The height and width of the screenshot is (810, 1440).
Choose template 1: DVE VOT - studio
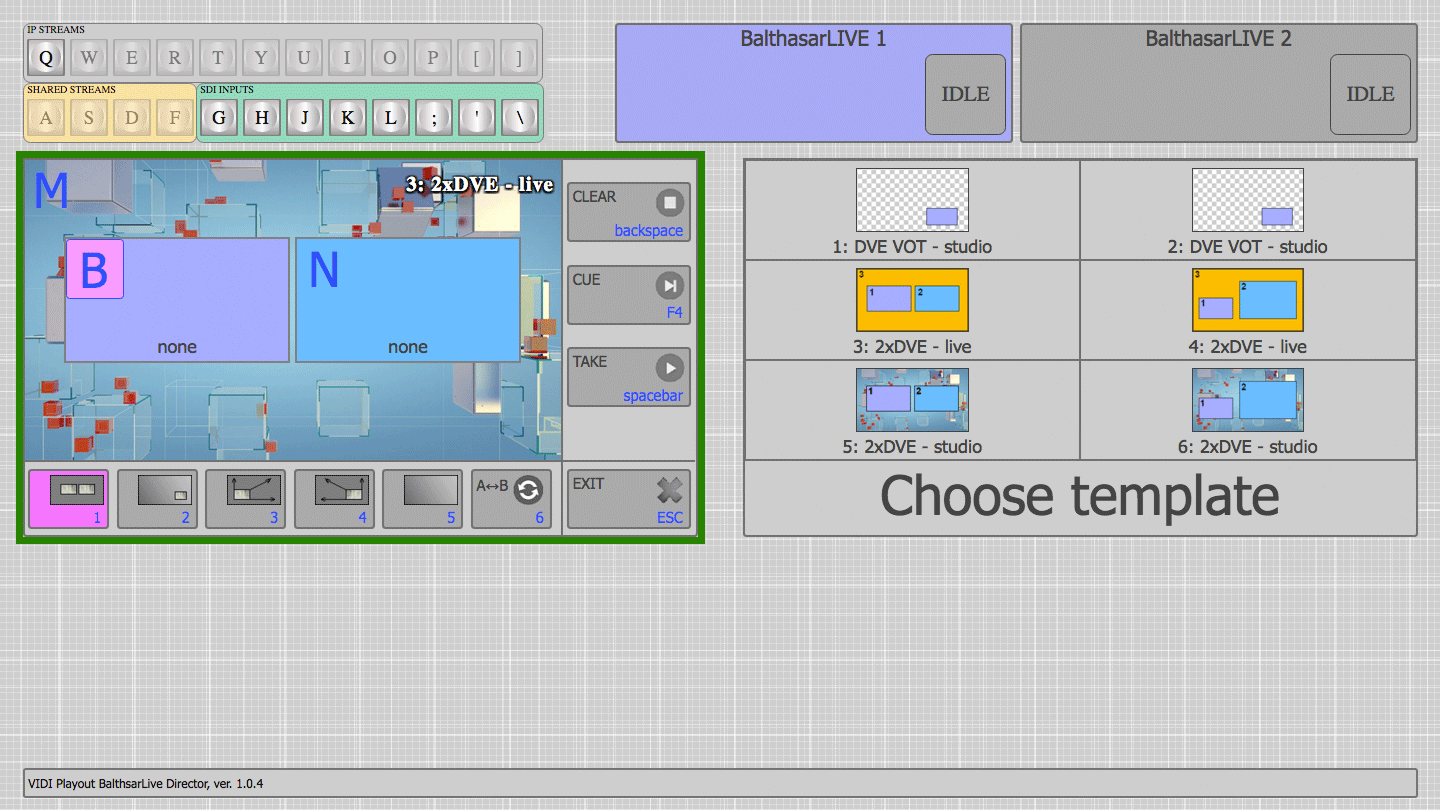912,210
